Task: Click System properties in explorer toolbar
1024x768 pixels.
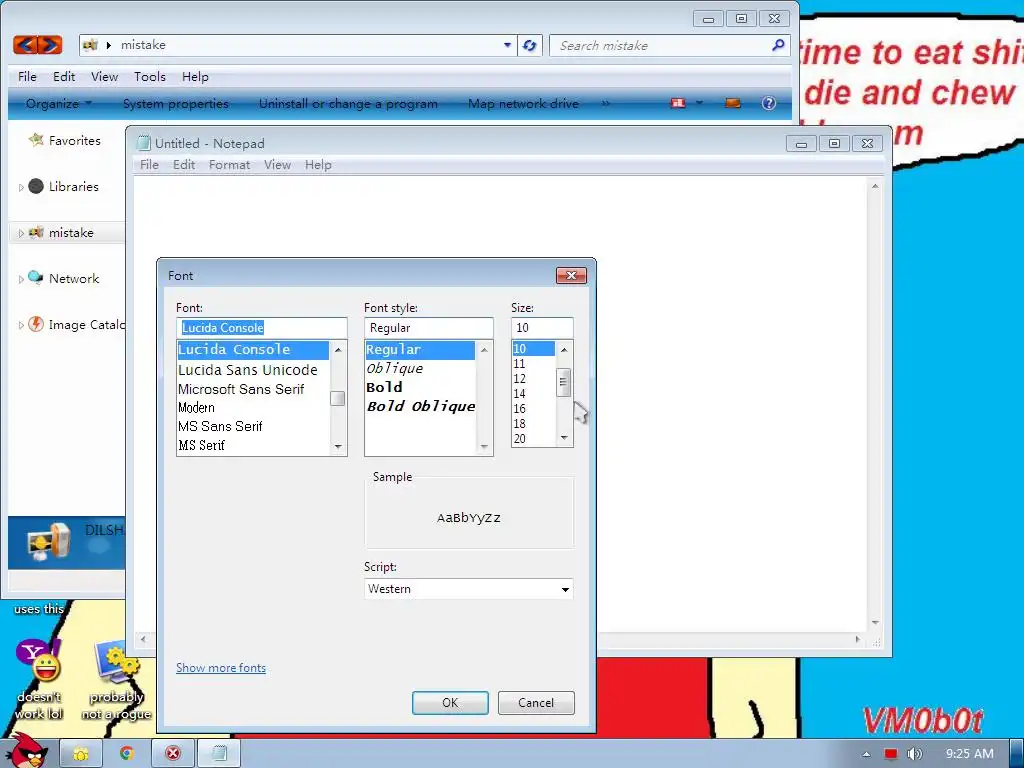Action: 176,103
